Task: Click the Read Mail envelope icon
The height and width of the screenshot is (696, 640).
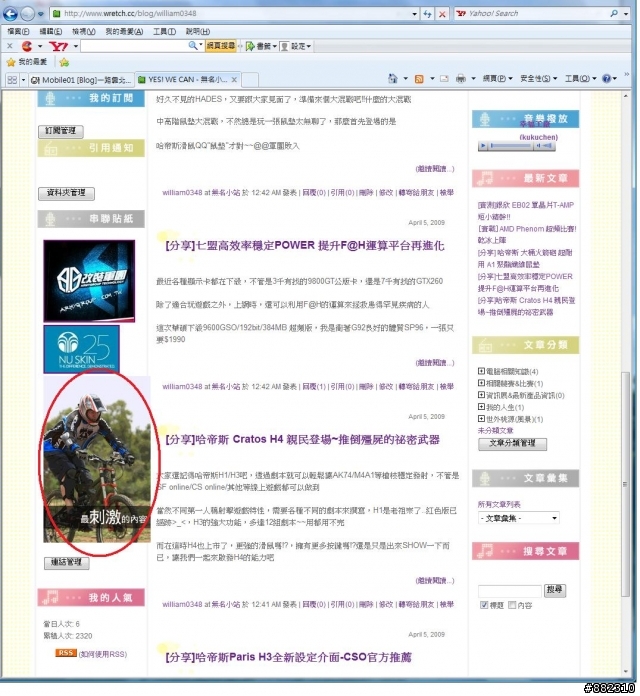Action: click(444, 79)
